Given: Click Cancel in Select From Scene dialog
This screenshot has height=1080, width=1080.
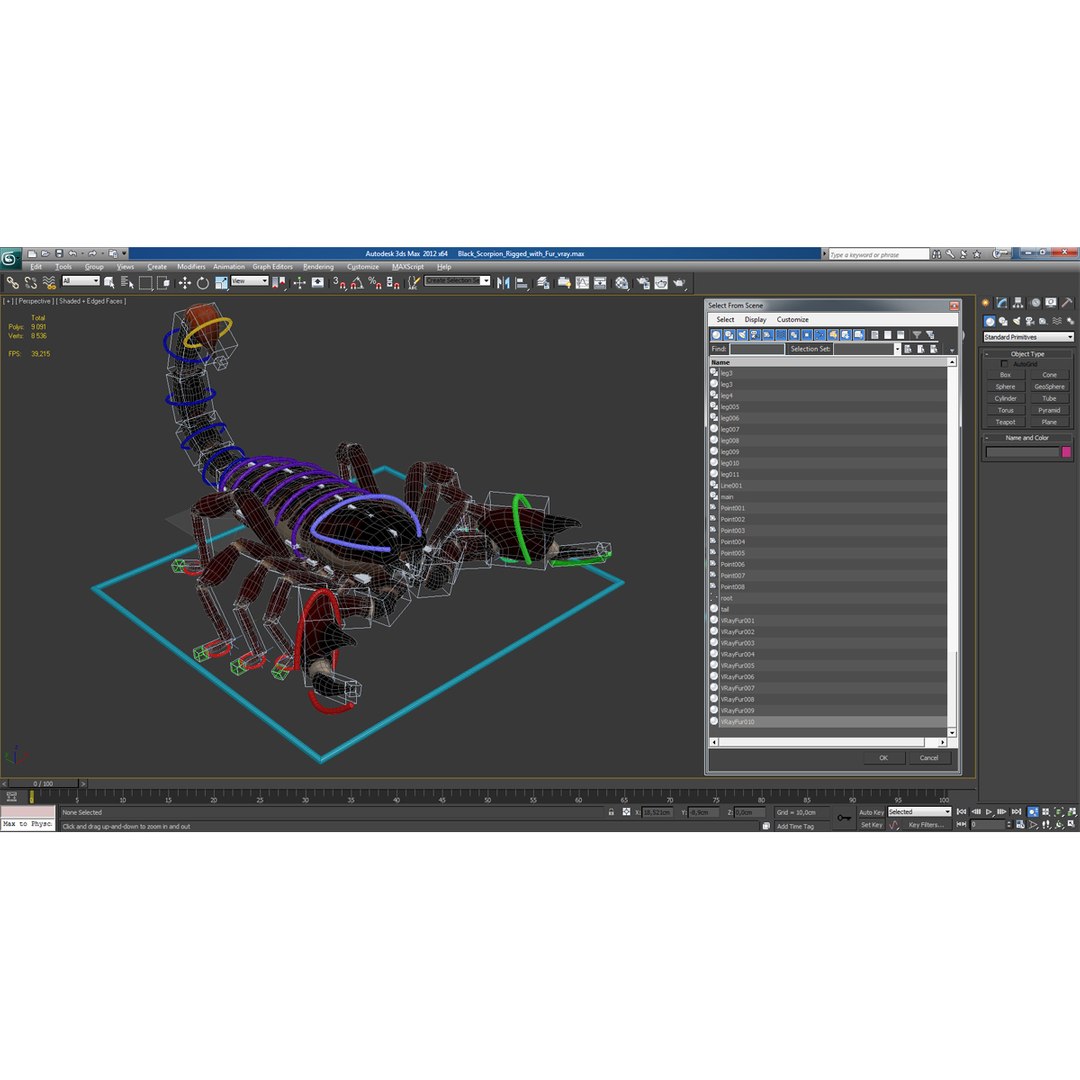Looking at the screenshot, I should [929, 758].
